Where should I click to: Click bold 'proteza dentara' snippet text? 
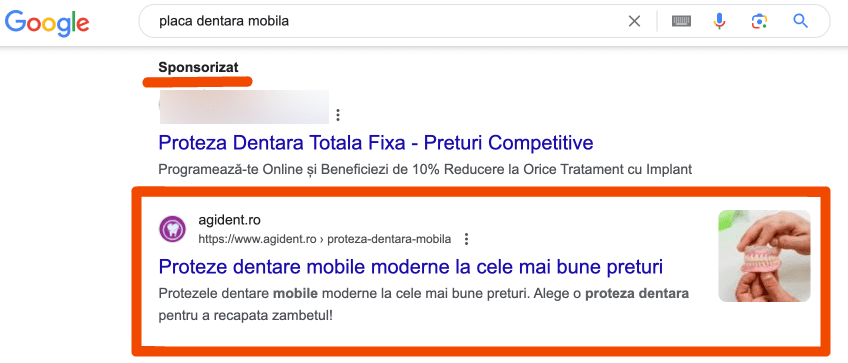(x=637, y=294)
